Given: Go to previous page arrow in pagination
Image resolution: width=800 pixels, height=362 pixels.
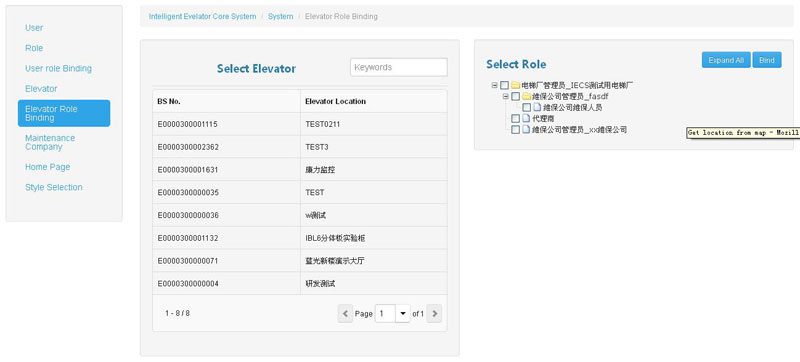Looking at the screenshot, I should [345, 314].
